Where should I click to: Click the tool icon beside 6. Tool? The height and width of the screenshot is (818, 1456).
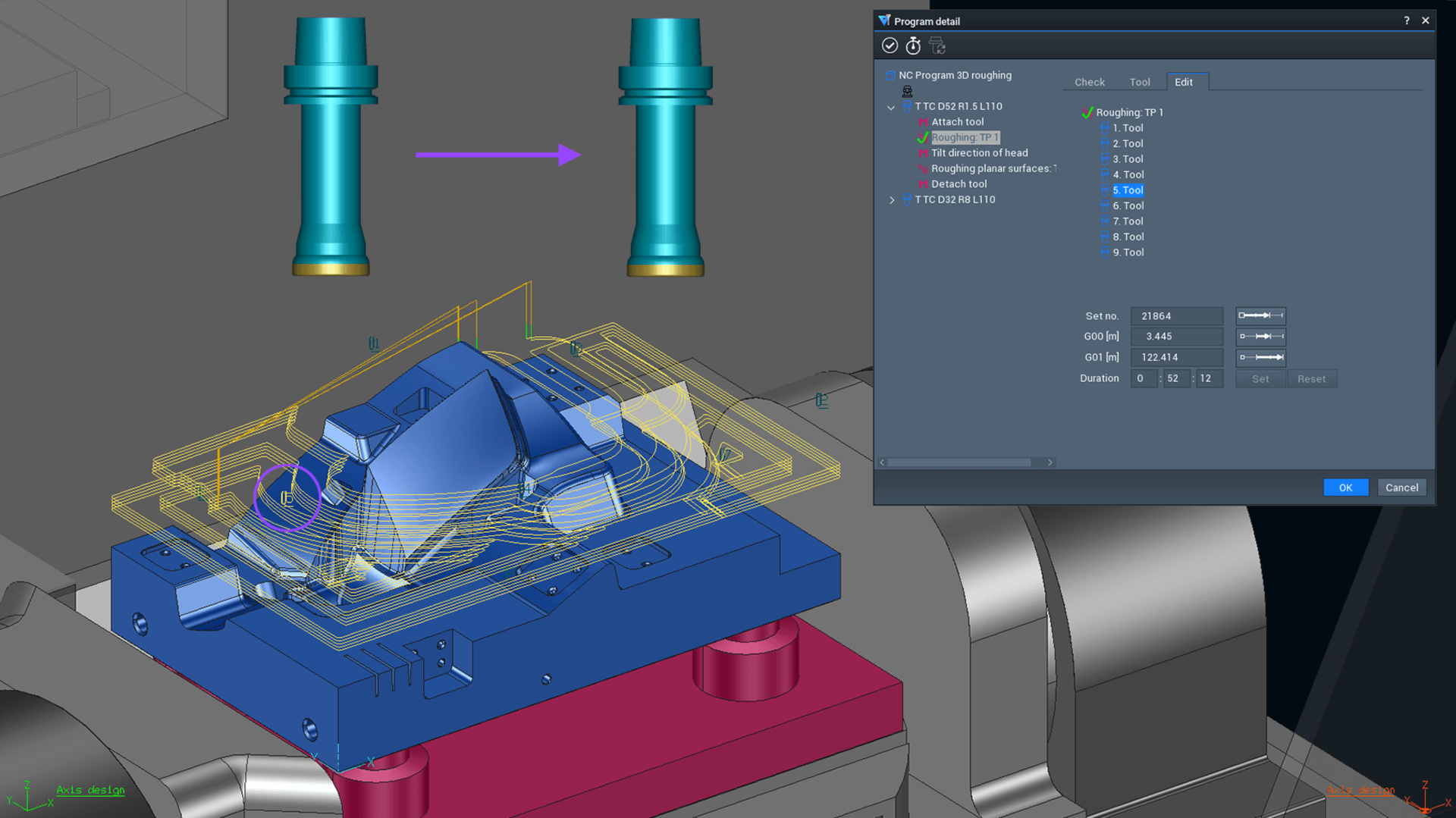(x=1104, y=205)
